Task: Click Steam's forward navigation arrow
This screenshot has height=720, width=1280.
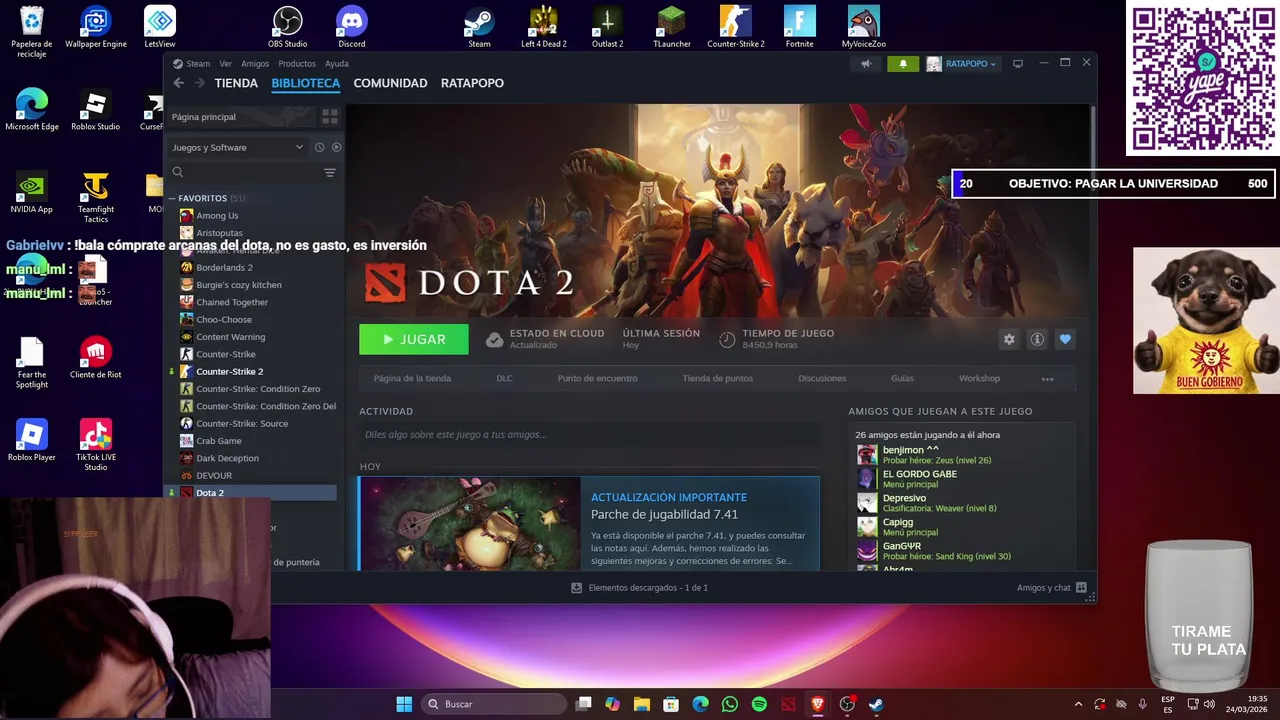Action: pyautogui.click(x=200, y=83)
